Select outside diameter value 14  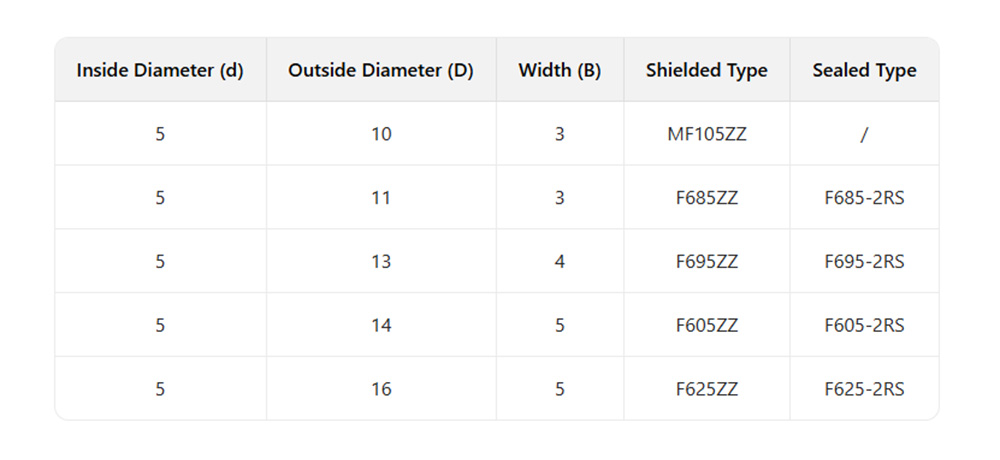click(x=381, y=326)
